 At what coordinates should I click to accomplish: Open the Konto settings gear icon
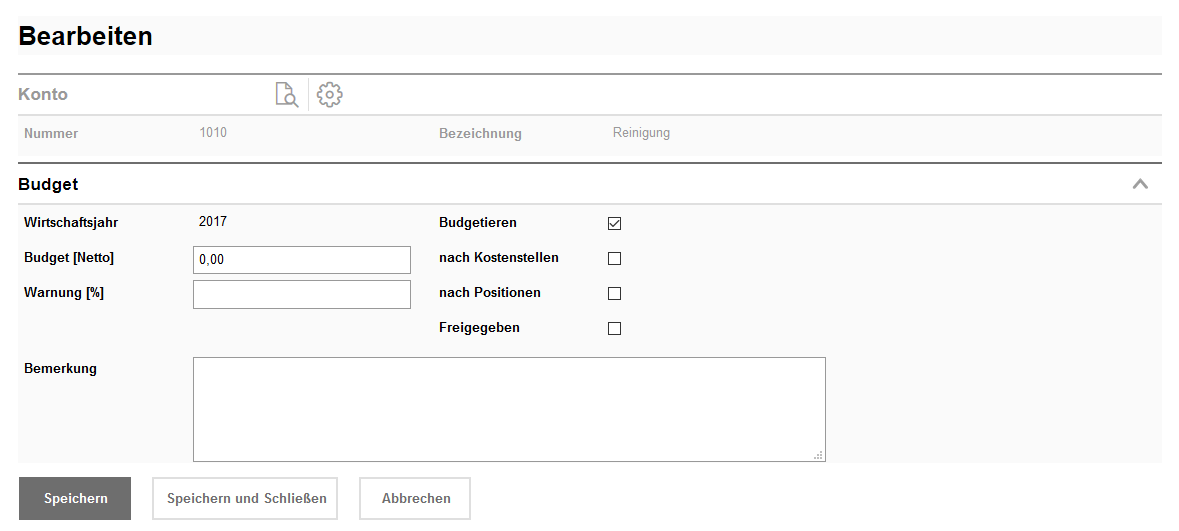point(330,95)
